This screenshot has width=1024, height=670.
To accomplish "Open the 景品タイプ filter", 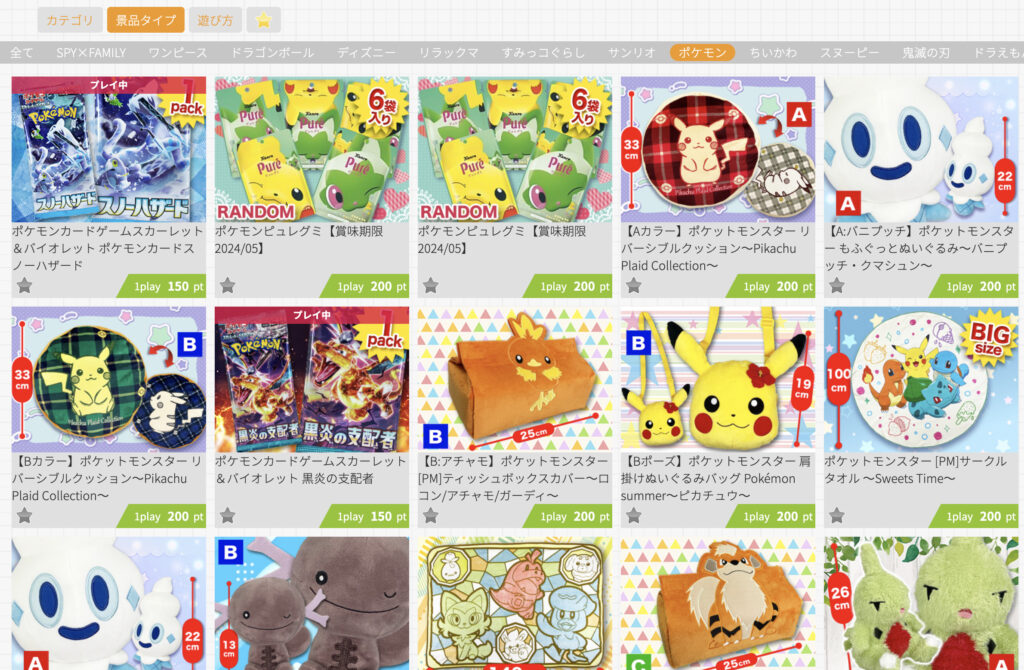I will (146, 20).
